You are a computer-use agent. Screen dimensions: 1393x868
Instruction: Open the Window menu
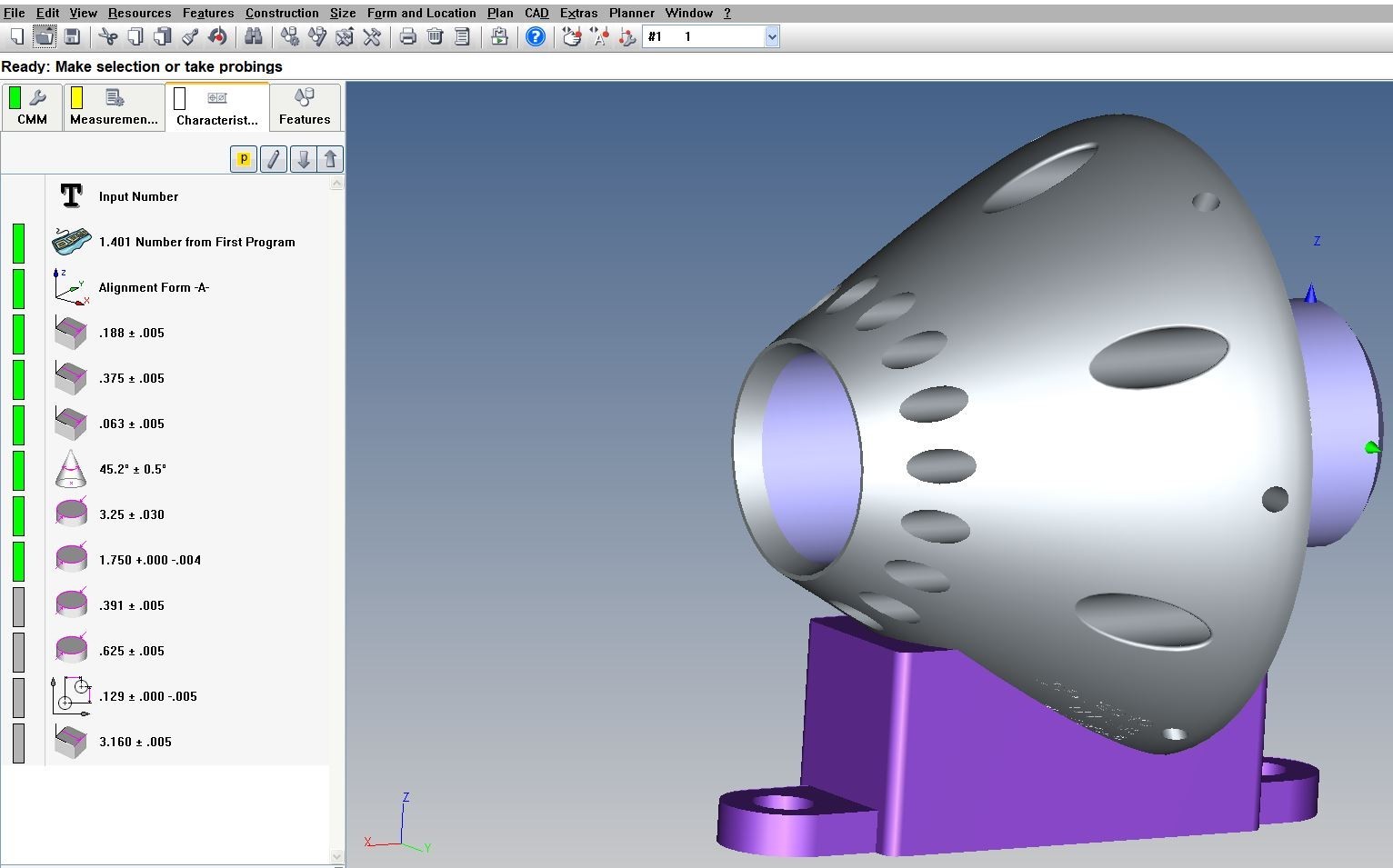click(689, 13)
